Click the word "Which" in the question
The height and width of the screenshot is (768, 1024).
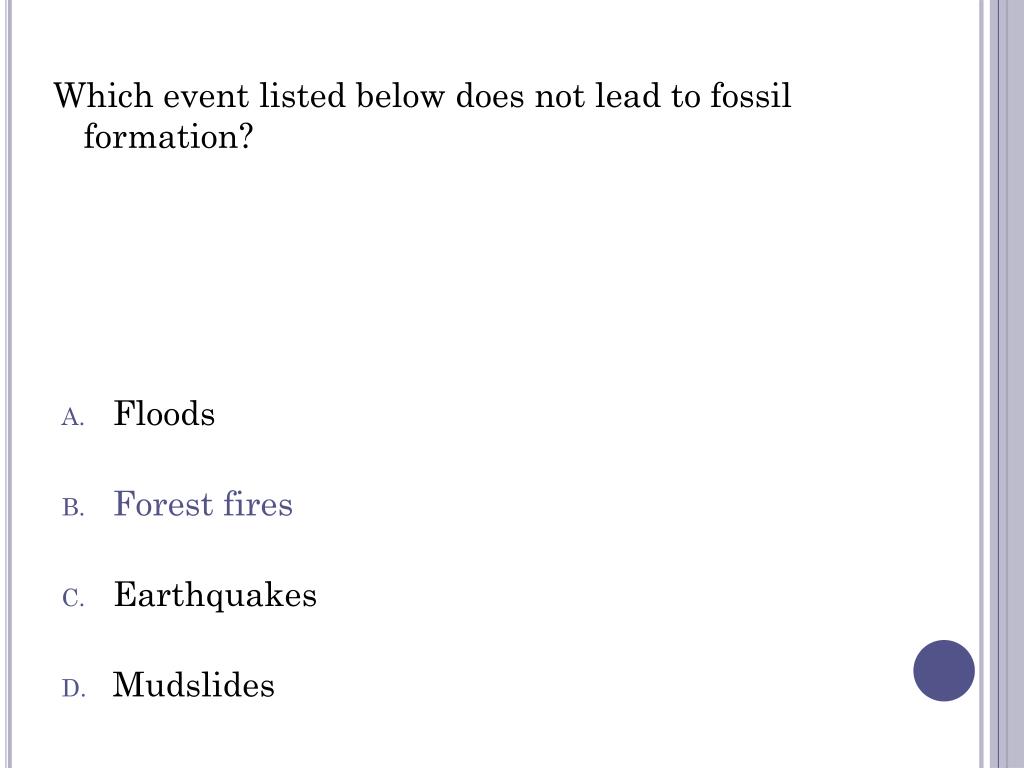[x=103, y=97]
